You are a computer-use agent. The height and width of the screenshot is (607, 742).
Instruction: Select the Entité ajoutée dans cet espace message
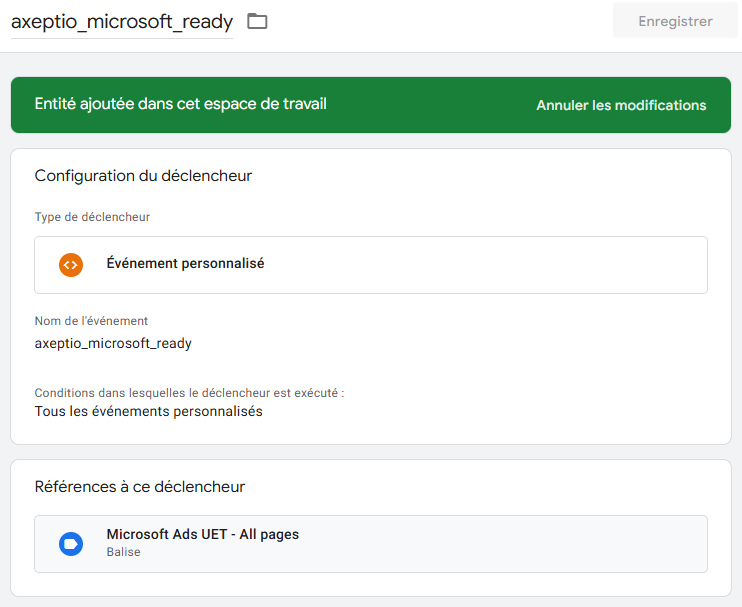181,104
